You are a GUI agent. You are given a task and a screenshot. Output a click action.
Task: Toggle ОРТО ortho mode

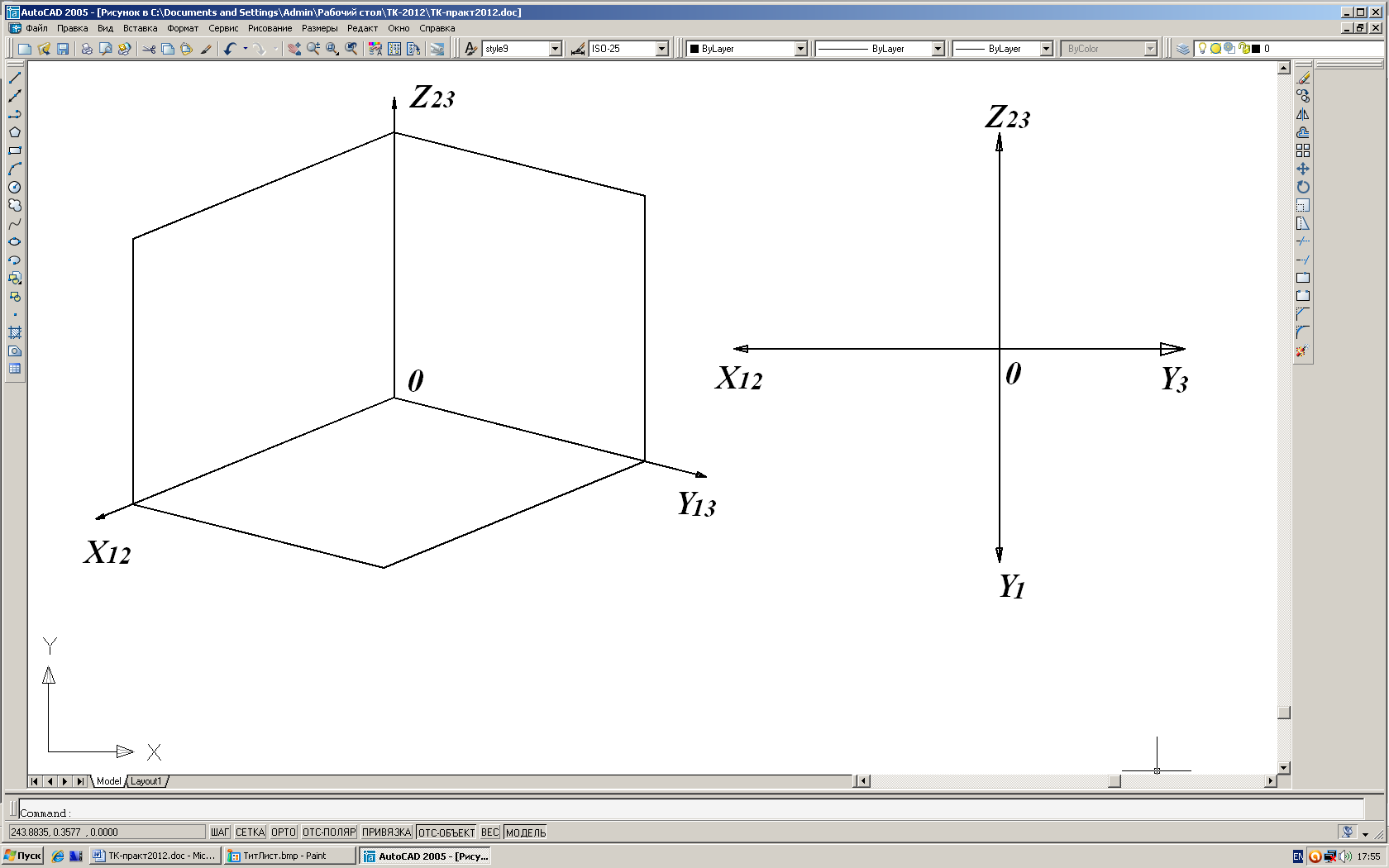(x=284, y=832)
